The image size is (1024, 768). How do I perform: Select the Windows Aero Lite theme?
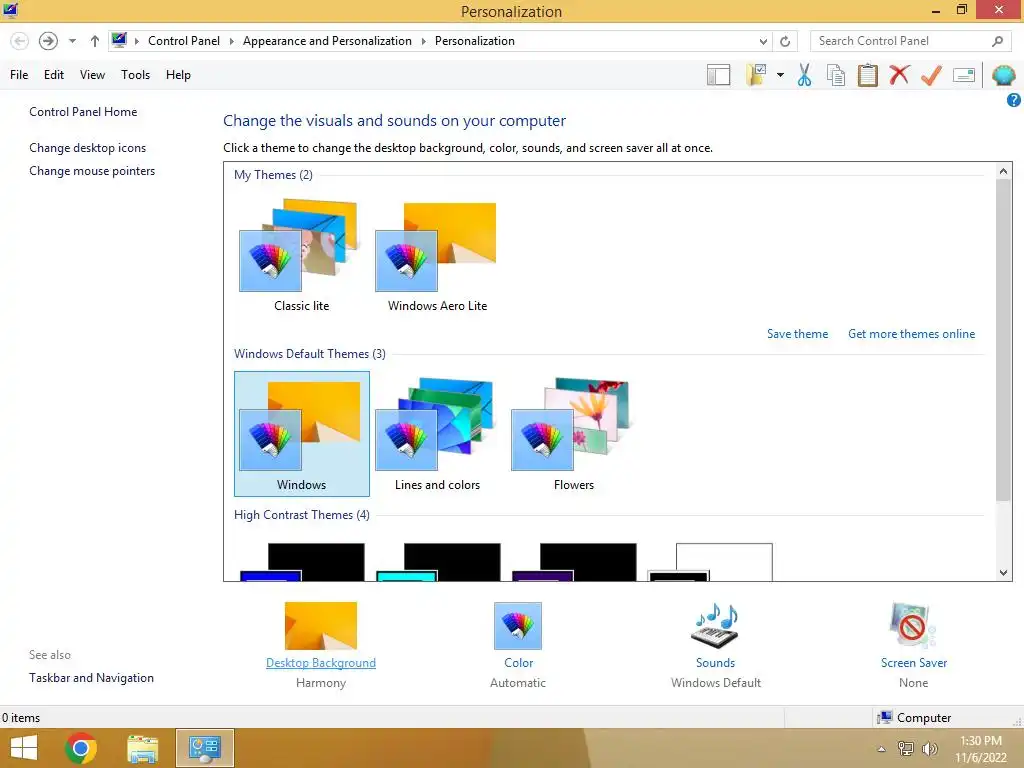pyautogui.click(x=438, y=255)
